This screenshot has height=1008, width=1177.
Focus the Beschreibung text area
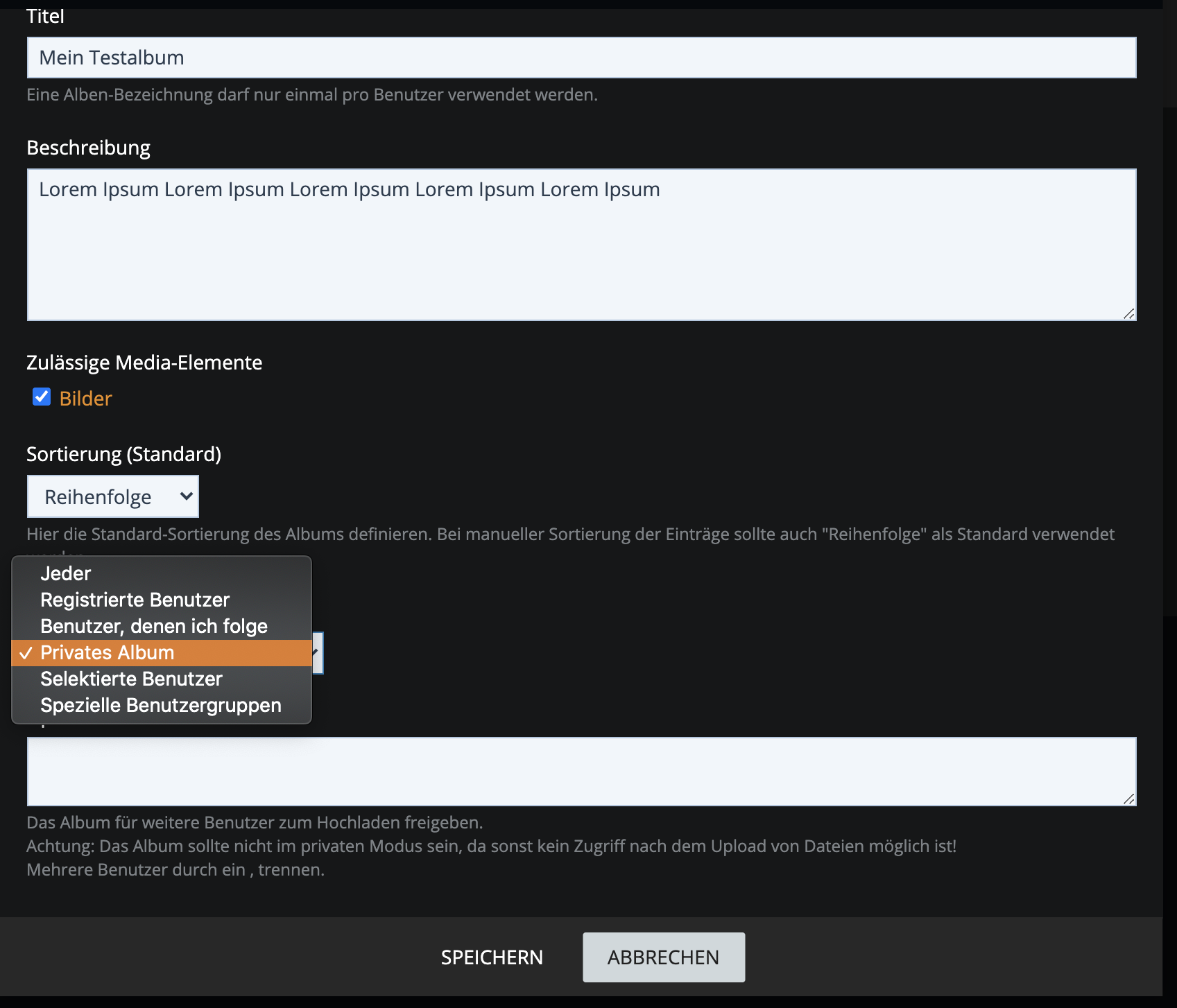pyautogui.click(x=581, y=245)
